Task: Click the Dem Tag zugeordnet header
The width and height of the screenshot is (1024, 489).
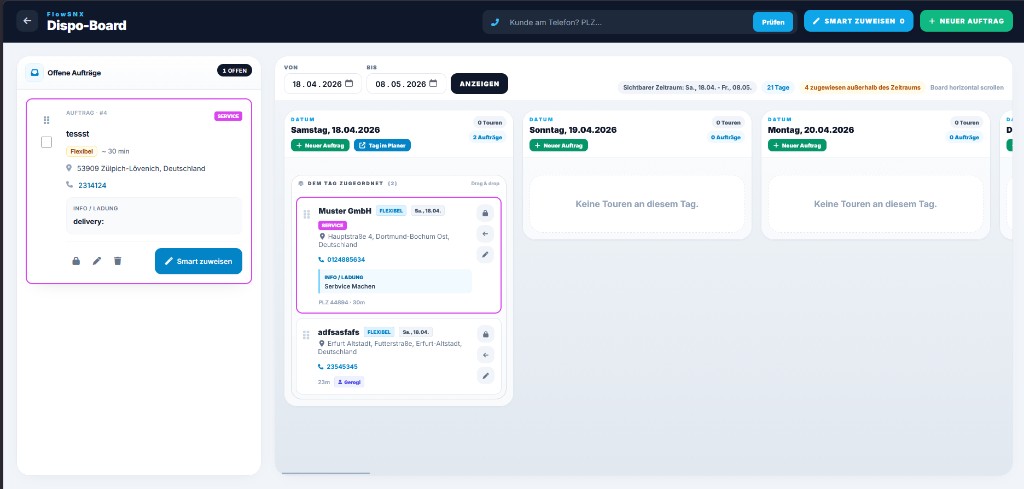Action: (x=345, y=183)
